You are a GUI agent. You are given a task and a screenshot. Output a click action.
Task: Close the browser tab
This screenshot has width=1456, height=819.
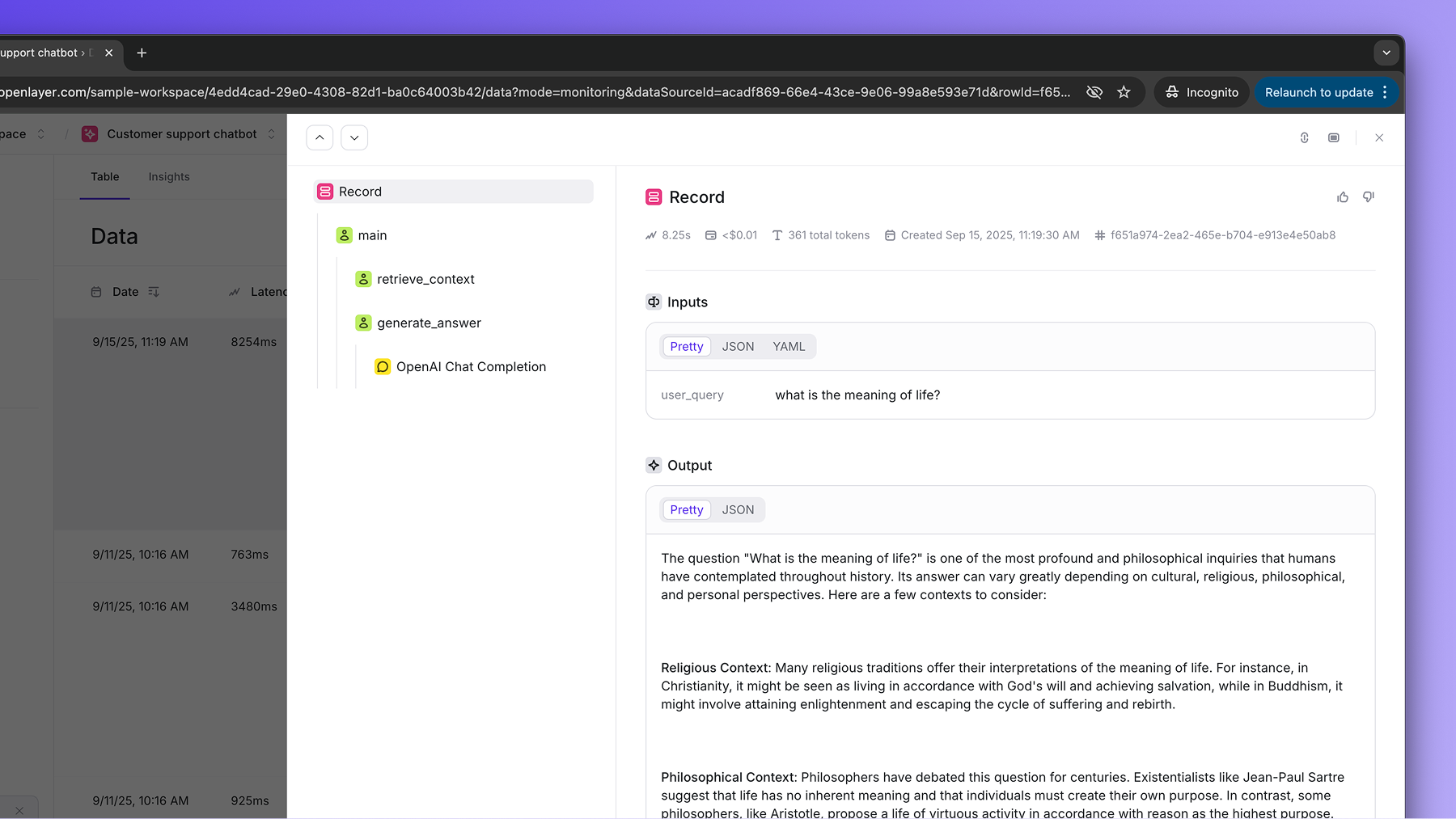(x=108, y=53)
